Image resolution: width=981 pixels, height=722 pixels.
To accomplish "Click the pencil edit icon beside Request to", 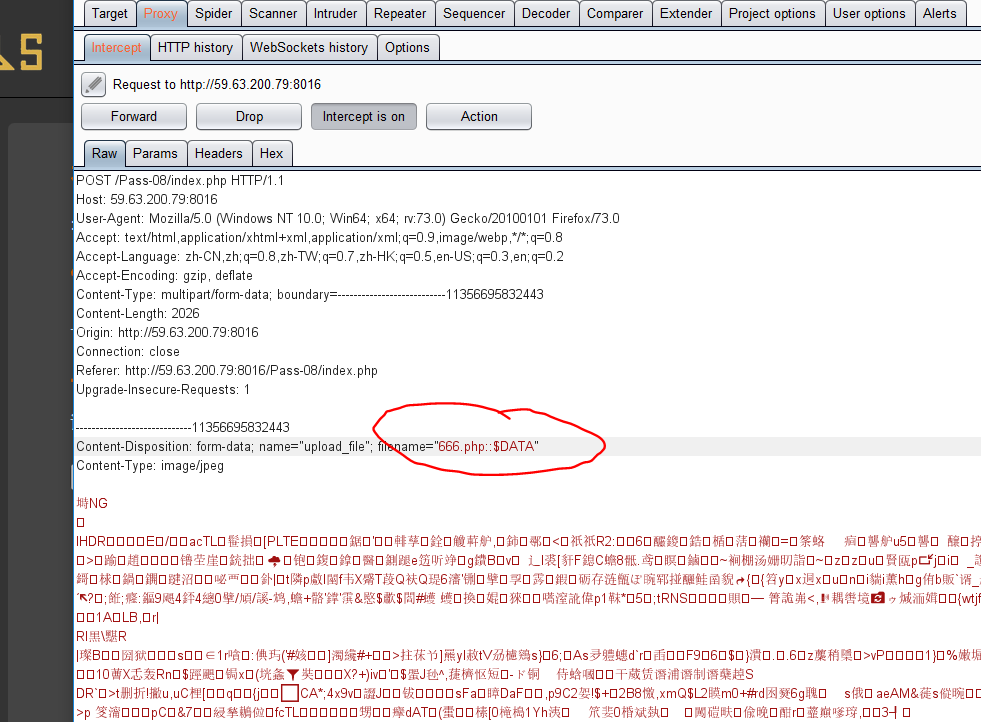I will pos(93,84).
